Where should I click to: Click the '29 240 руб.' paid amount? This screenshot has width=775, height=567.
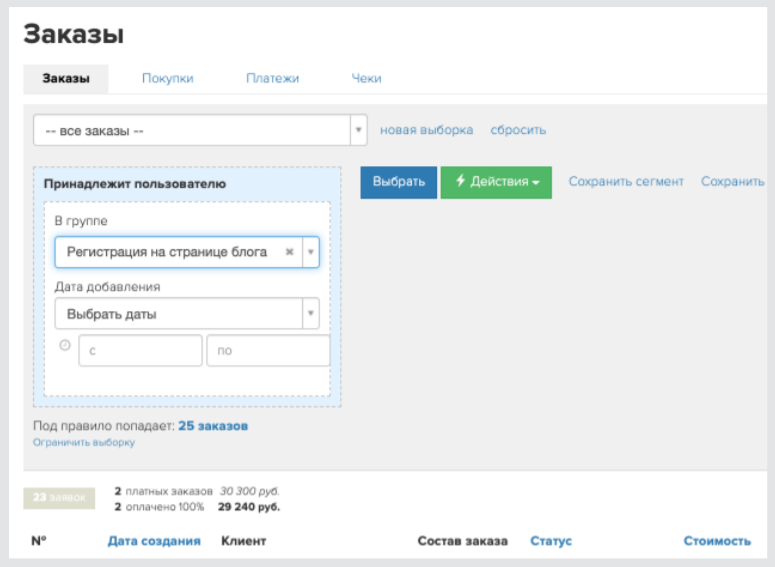pos(249,507)
